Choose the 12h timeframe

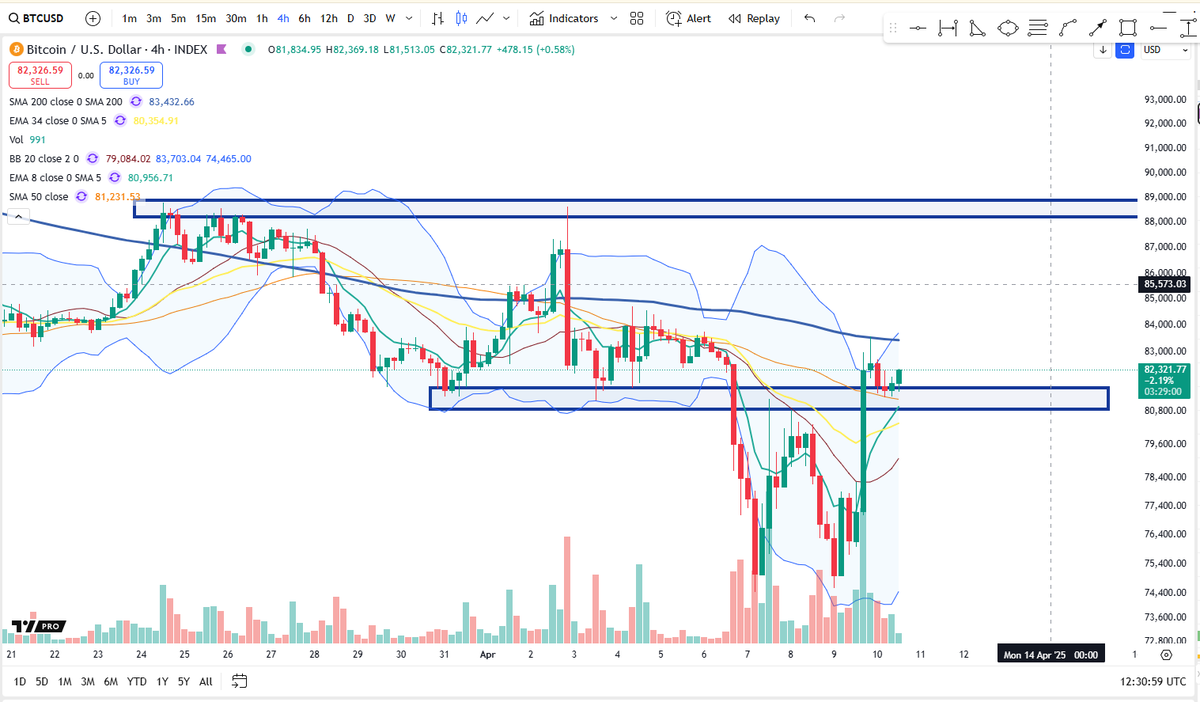[x=329, y=18]
